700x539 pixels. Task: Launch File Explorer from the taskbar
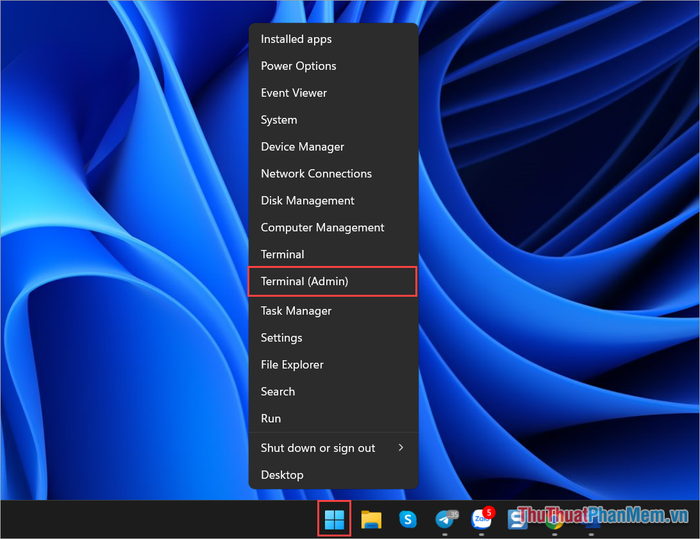point(371,519)
